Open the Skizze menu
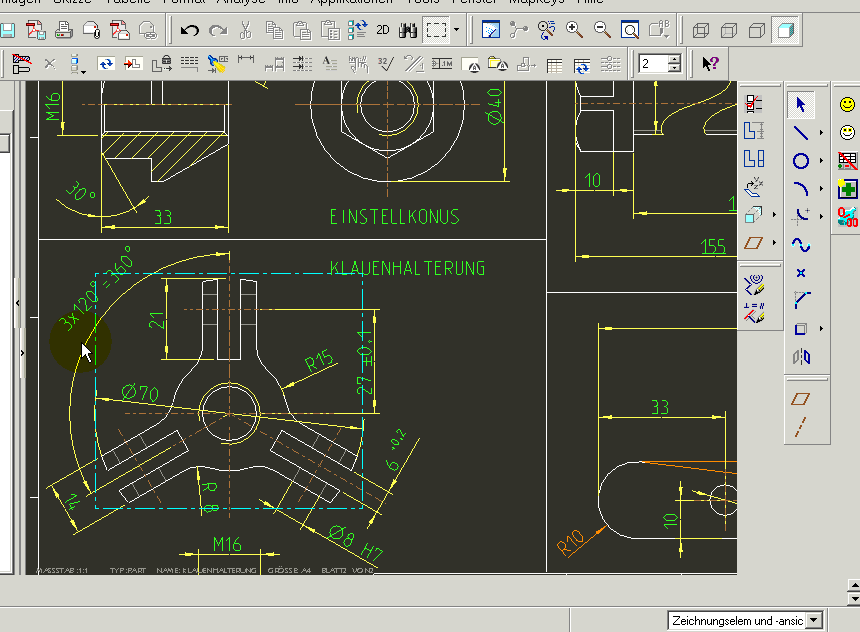Viewport: 860px width, 632px height. point(72,2)
